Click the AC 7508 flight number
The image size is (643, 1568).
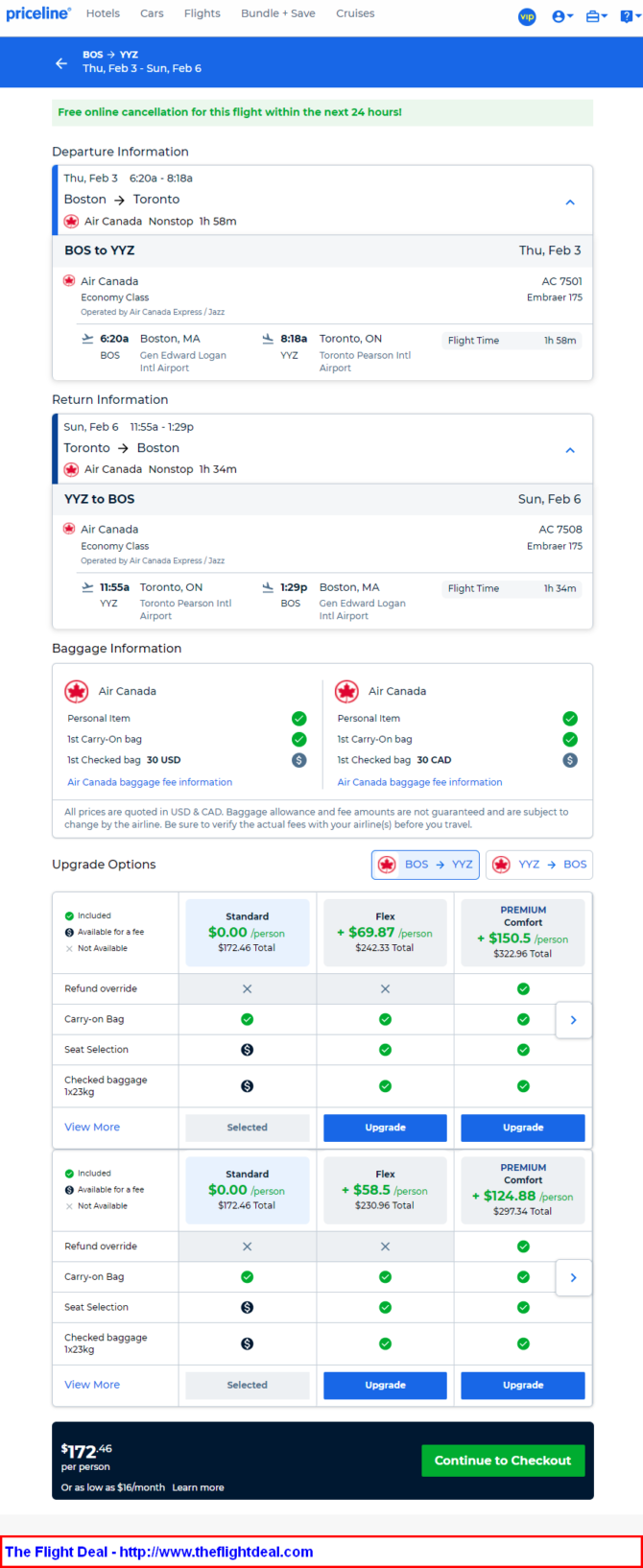(x=560, y=530)
